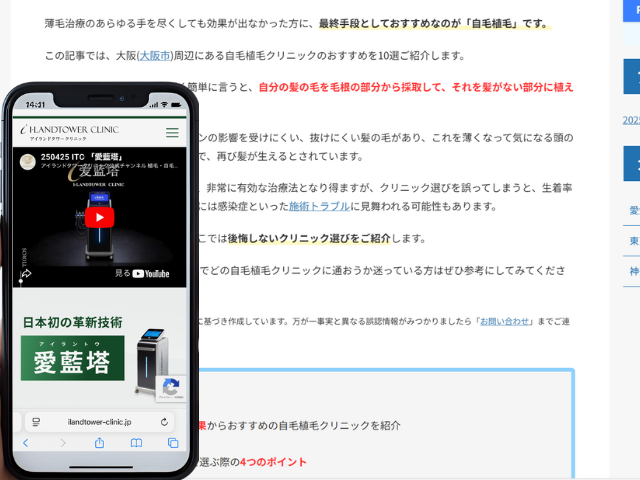Tap the Safari back arrow
The width and height of the screenshot is (640, 480).
[26, 443]
